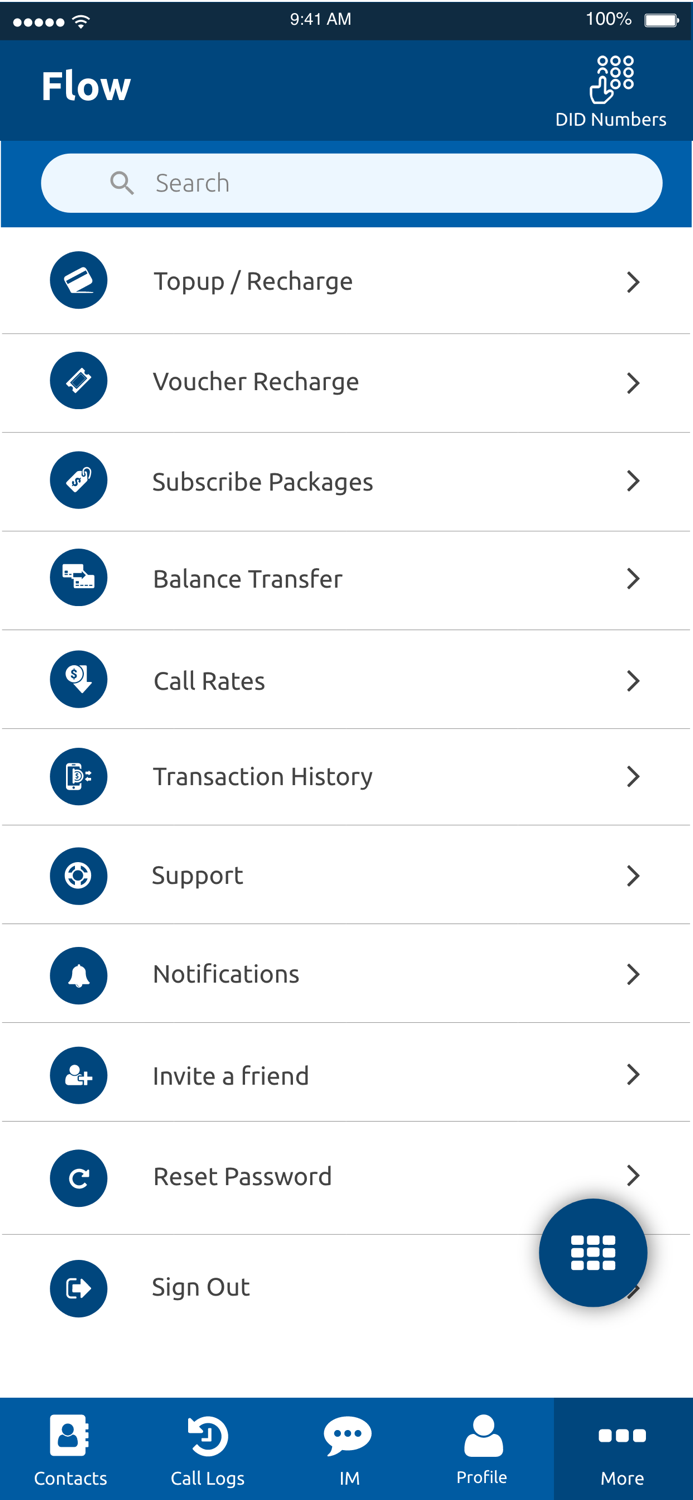The image size is (693, 1500).
Task: Click inside the Search field
Action: [350, 183]
